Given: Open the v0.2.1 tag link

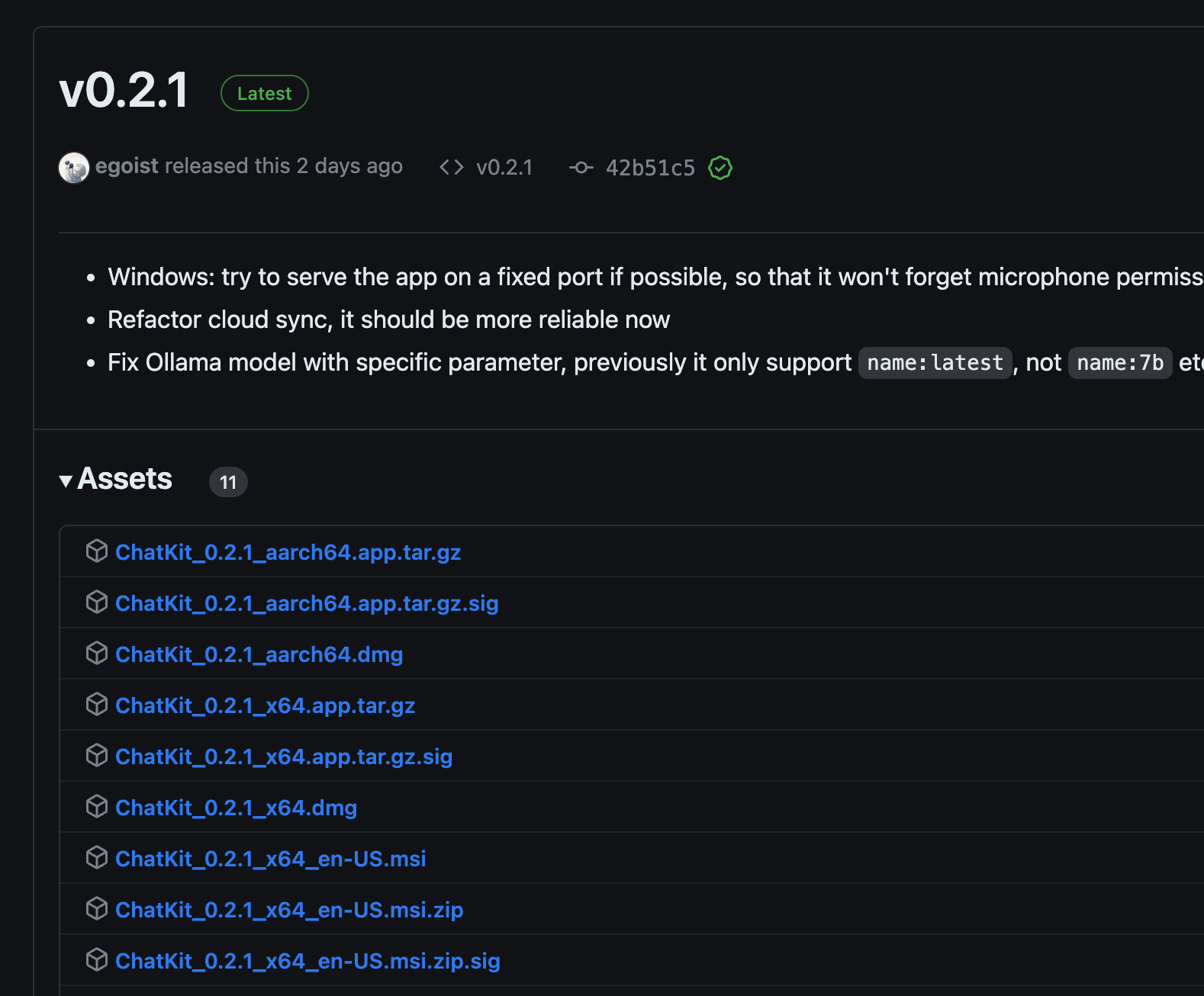Looking at the screenshot, I should (x=504, y=167).
